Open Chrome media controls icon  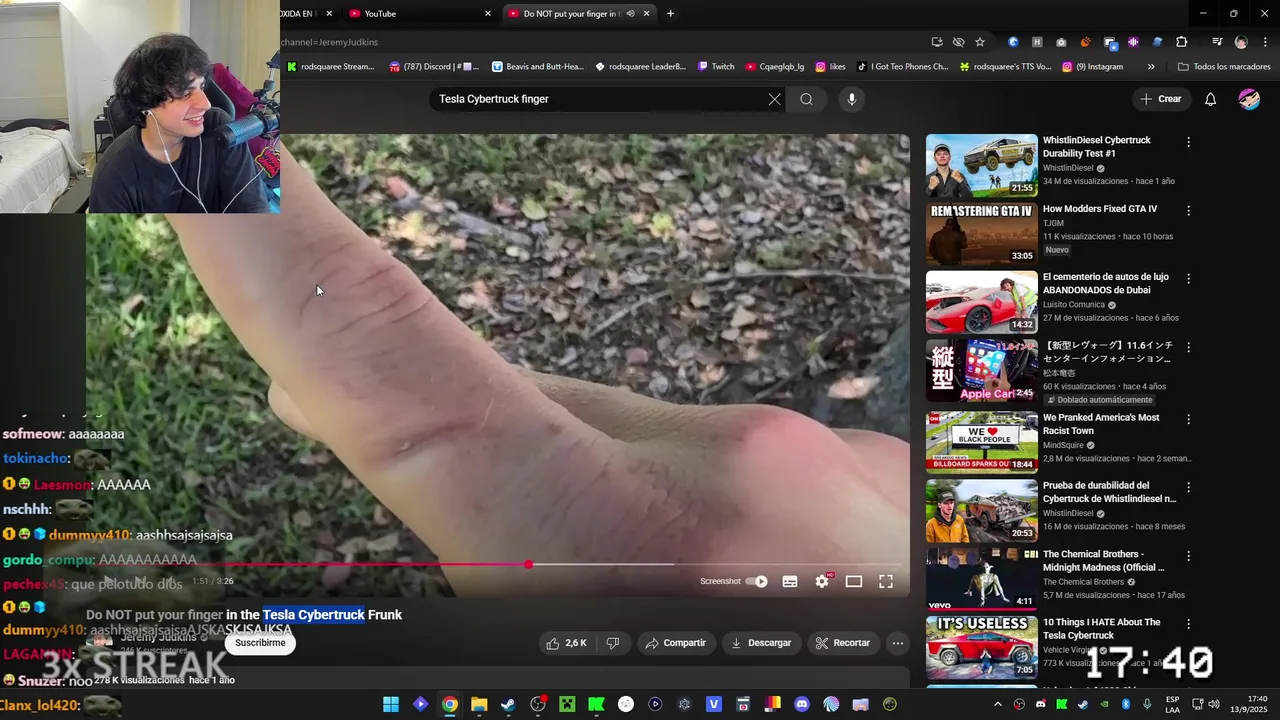point(1217,42)
